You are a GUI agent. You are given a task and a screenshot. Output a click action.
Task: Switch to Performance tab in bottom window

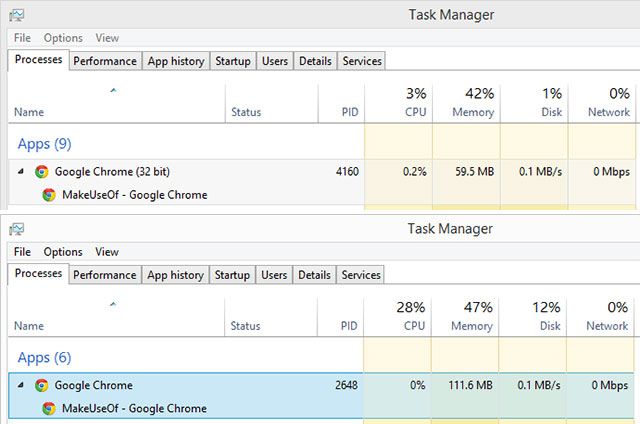click(104, 275)
